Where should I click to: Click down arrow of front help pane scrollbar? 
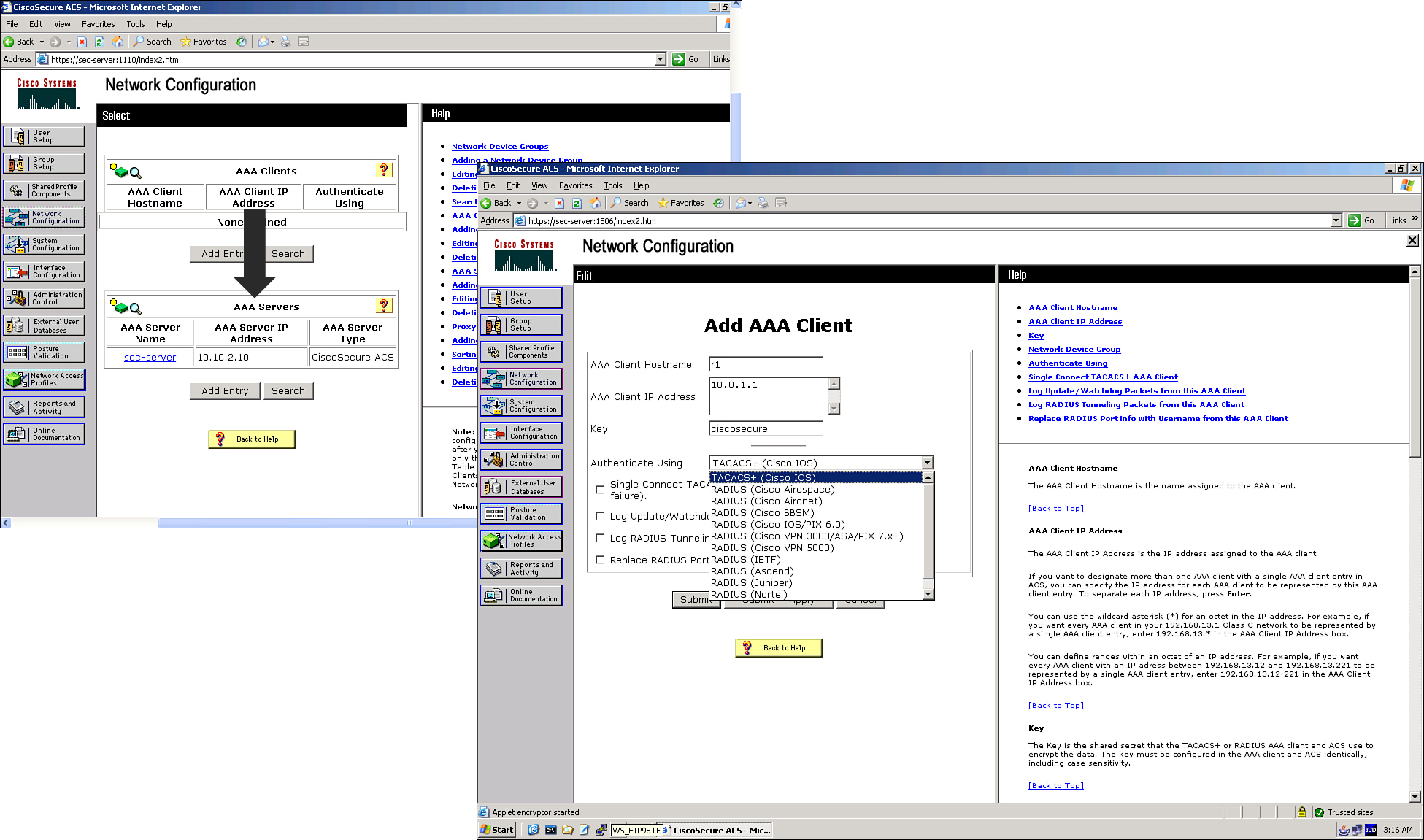pos(1415,797)
